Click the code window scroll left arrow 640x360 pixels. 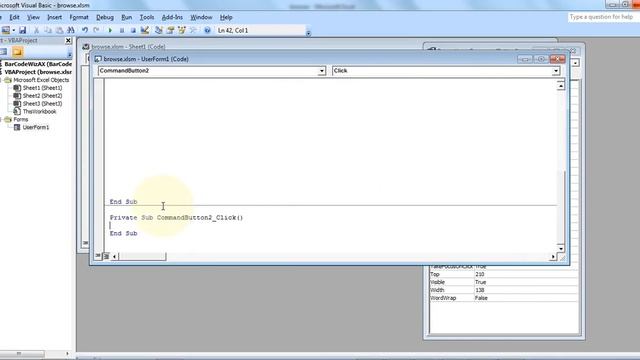tap(115, 256)
